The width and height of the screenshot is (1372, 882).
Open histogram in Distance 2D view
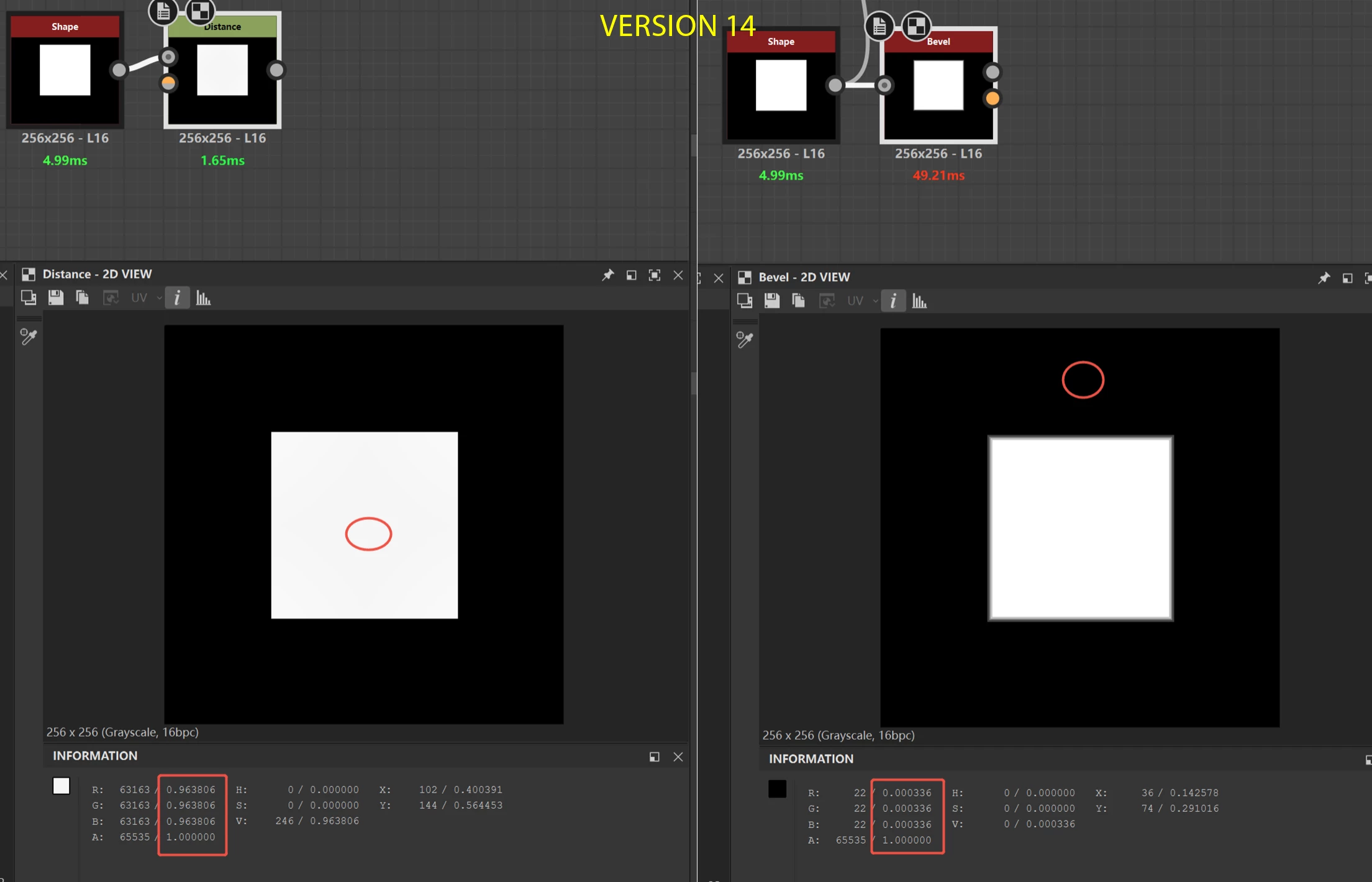203,298
